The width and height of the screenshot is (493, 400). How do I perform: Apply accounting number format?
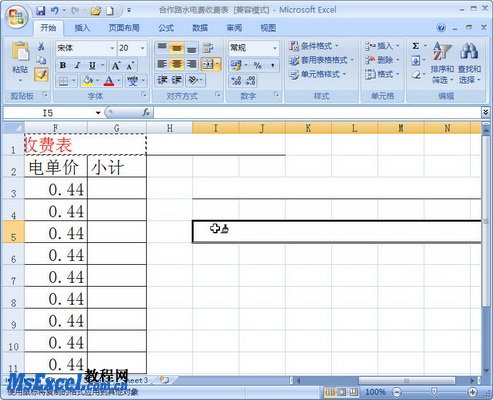pyautogui.click(x=236, y=65)
